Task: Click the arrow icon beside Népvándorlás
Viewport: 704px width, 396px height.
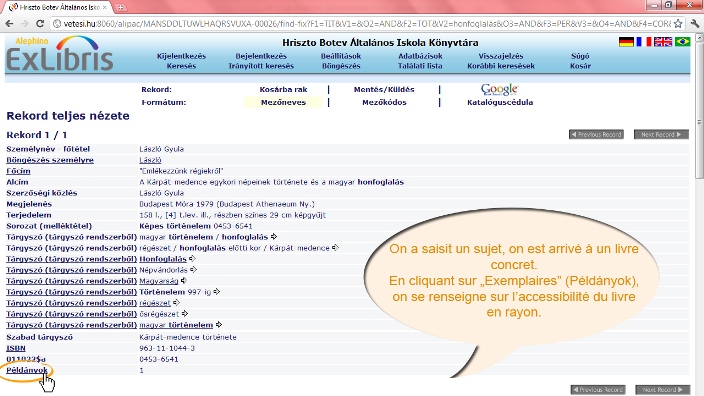Action: (194, 270)
